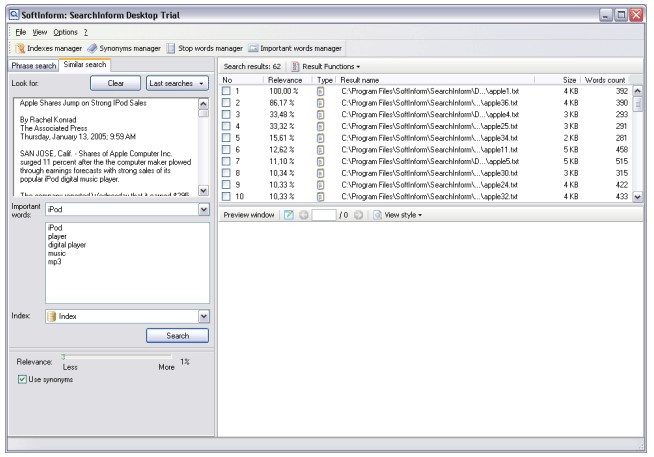Viewport: 654px width, 457px height.
Task: Select 'mp3' in important words list
Action: [x=54, y=262]
